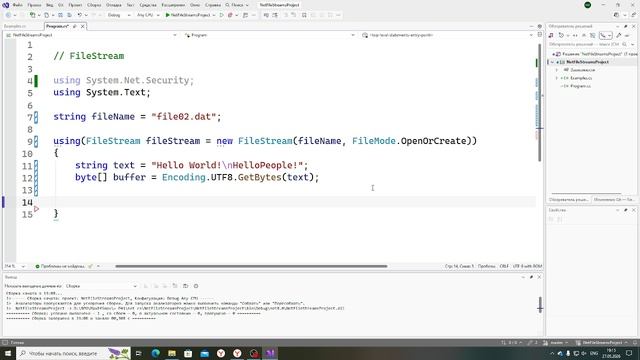Click the Windows taskbar search box
Image resolution: width=640 pixels, height=360 pixels.
coord(73,353)
